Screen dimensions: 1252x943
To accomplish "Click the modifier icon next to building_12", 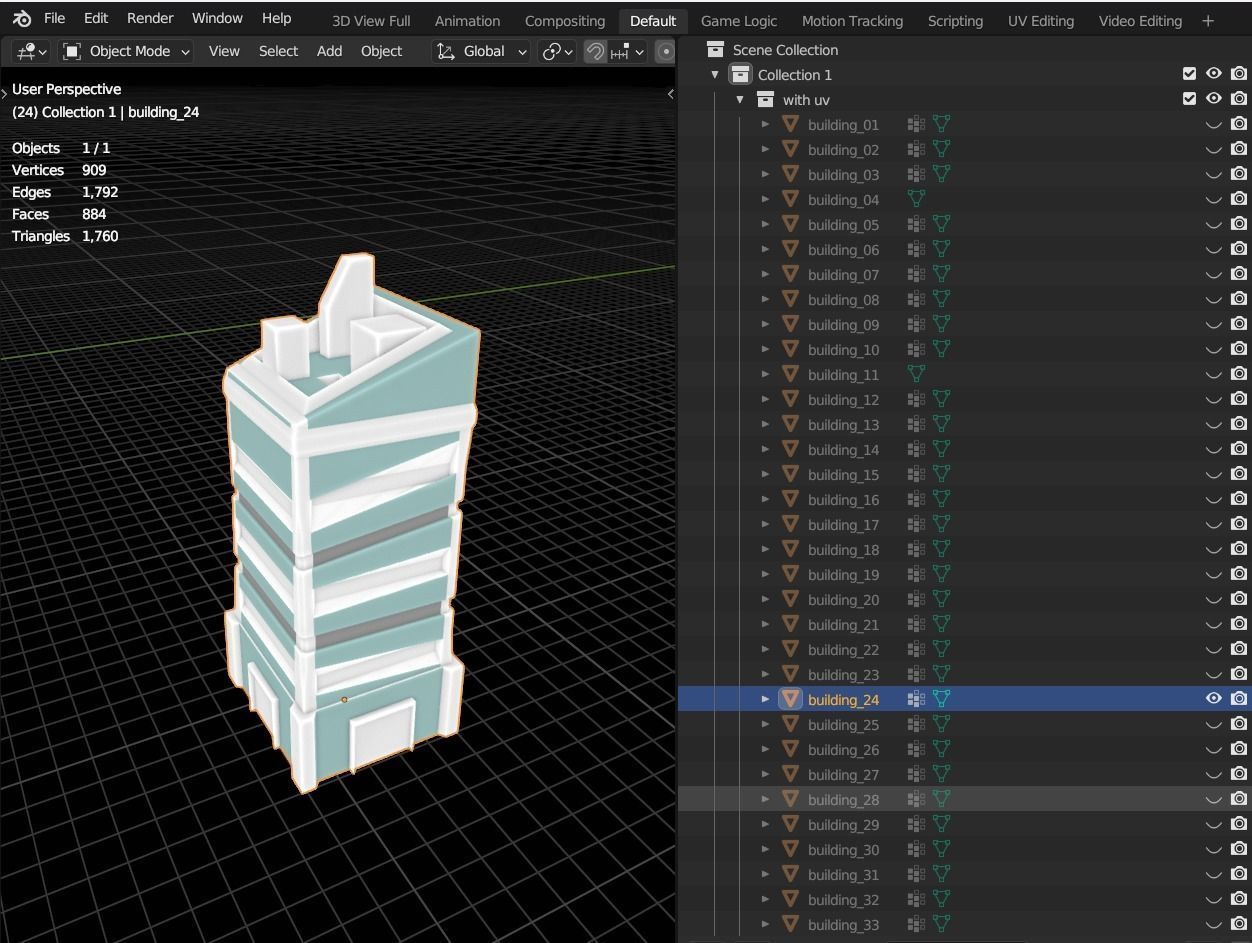I will click(915, 399).
